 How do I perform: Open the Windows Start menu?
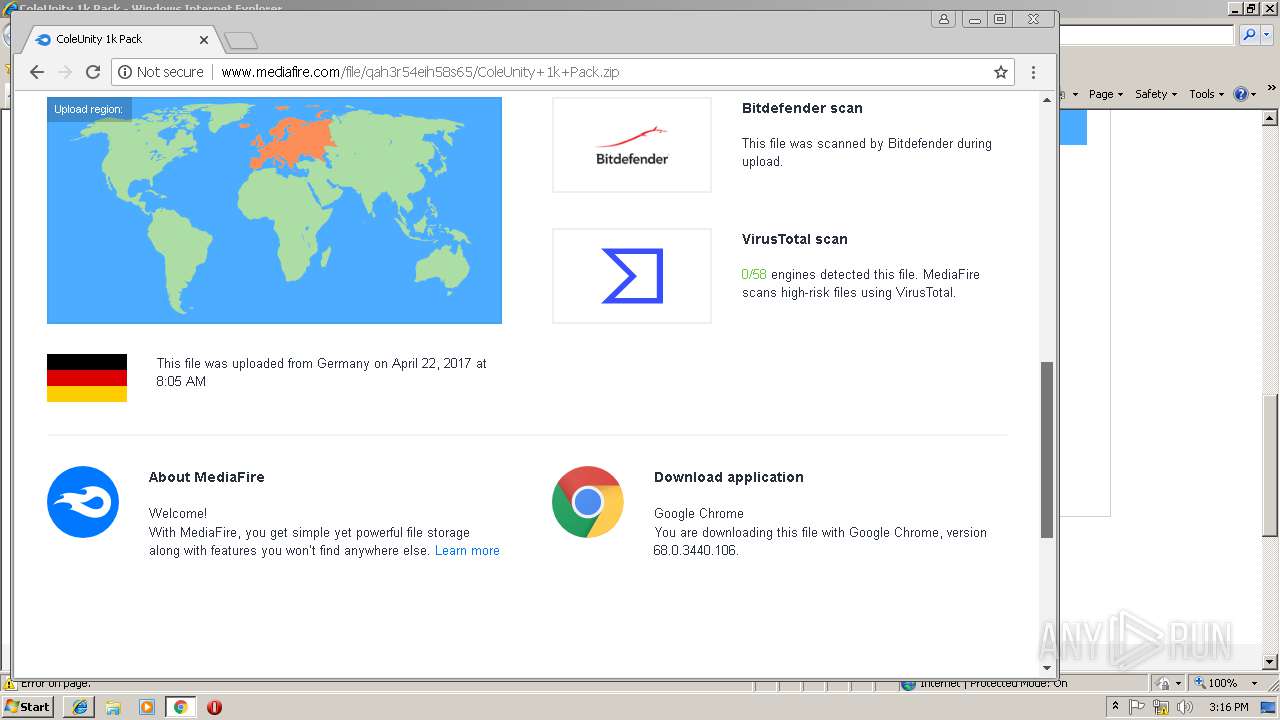(x=28, y=706)
